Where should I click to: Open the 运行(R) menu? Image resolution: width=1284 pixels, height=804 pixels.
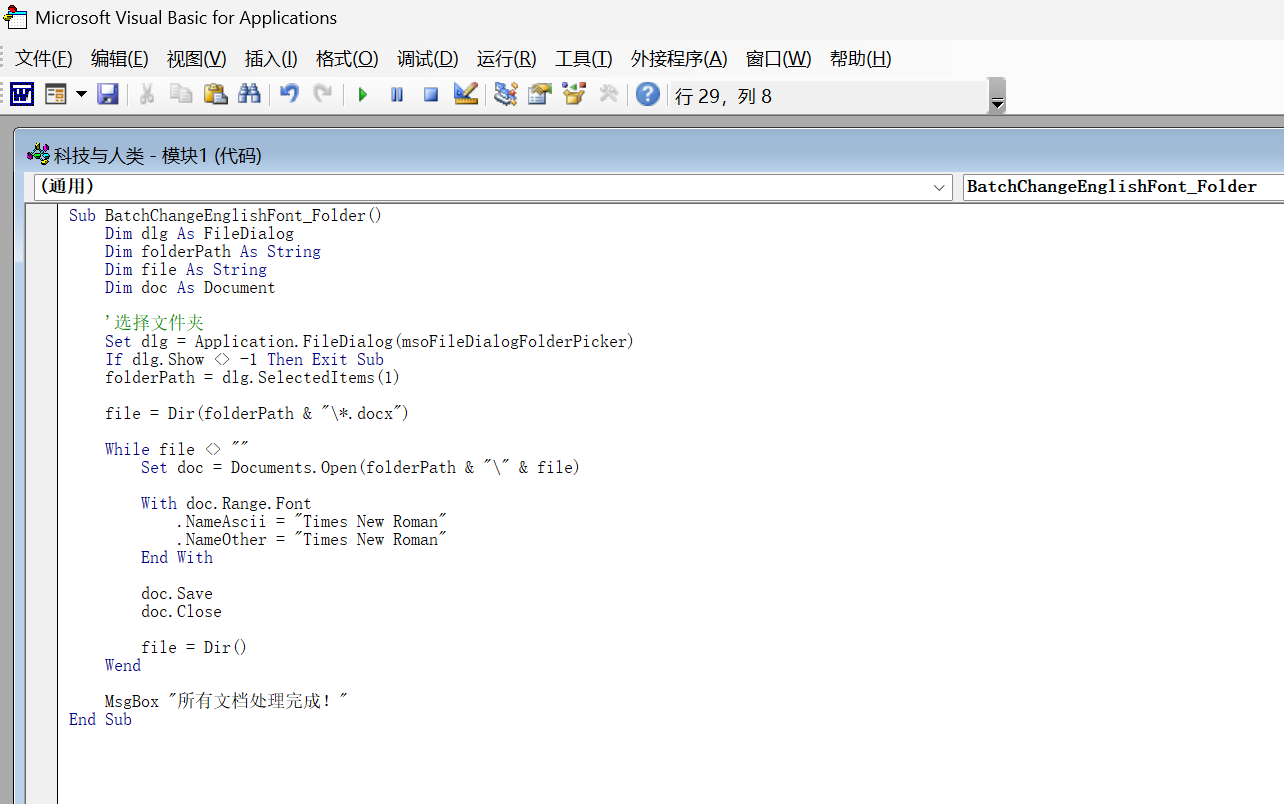506,59
